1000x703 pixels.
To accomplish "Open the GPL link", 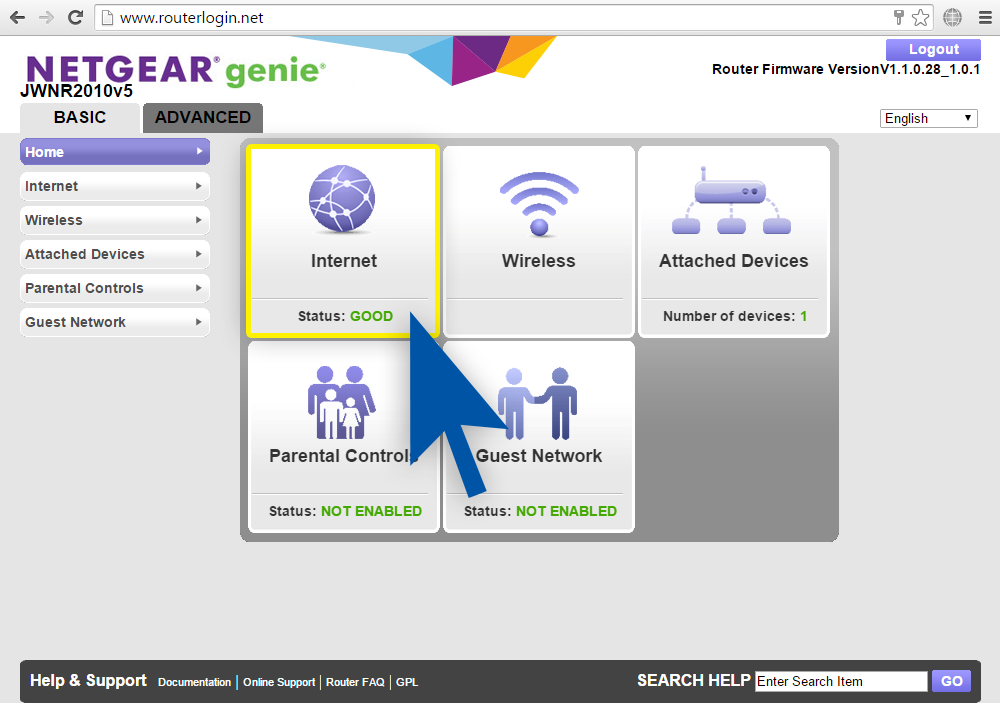I will coord(407,682).
